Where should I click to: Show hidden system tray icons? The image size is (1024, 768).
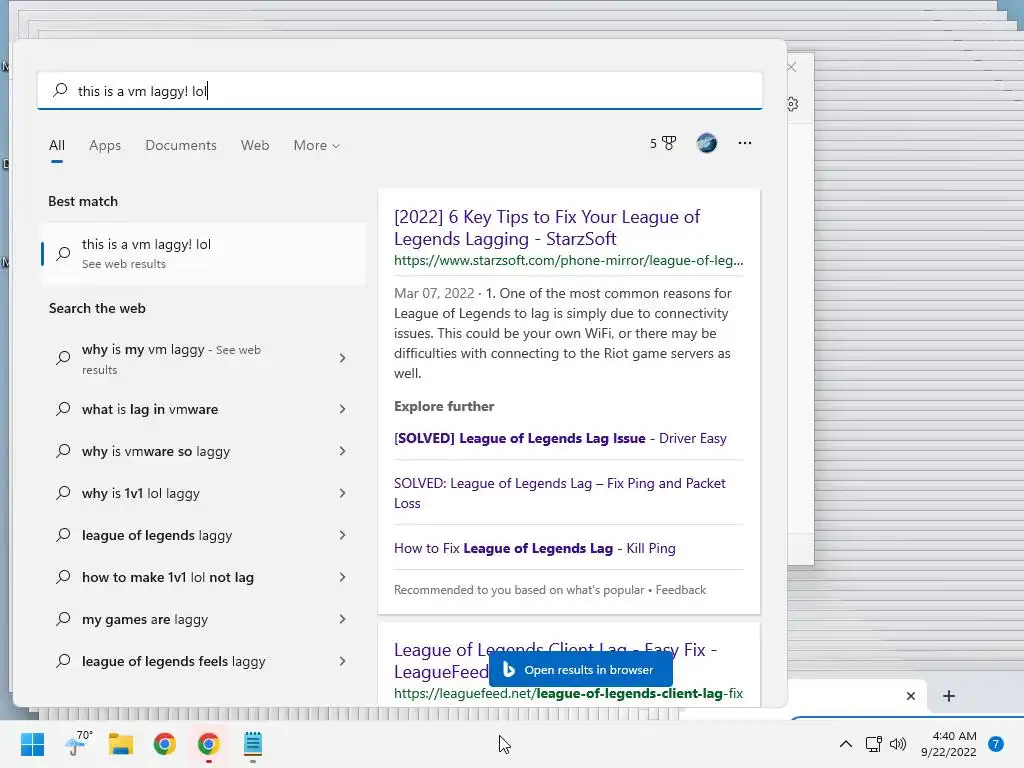[x=846, y=744]
